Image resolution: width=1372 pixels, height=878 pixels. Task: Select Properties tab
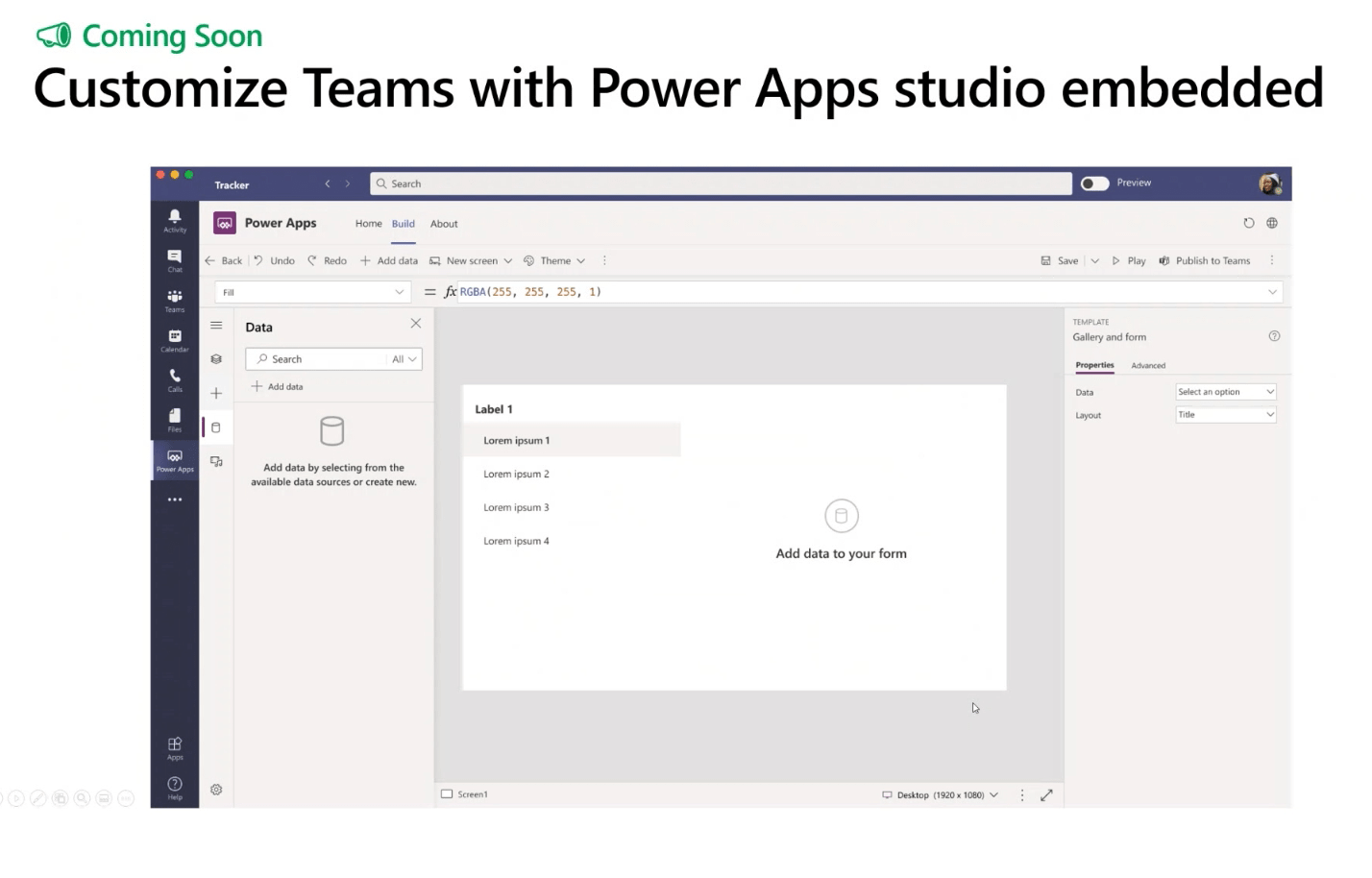[1094, 365]
